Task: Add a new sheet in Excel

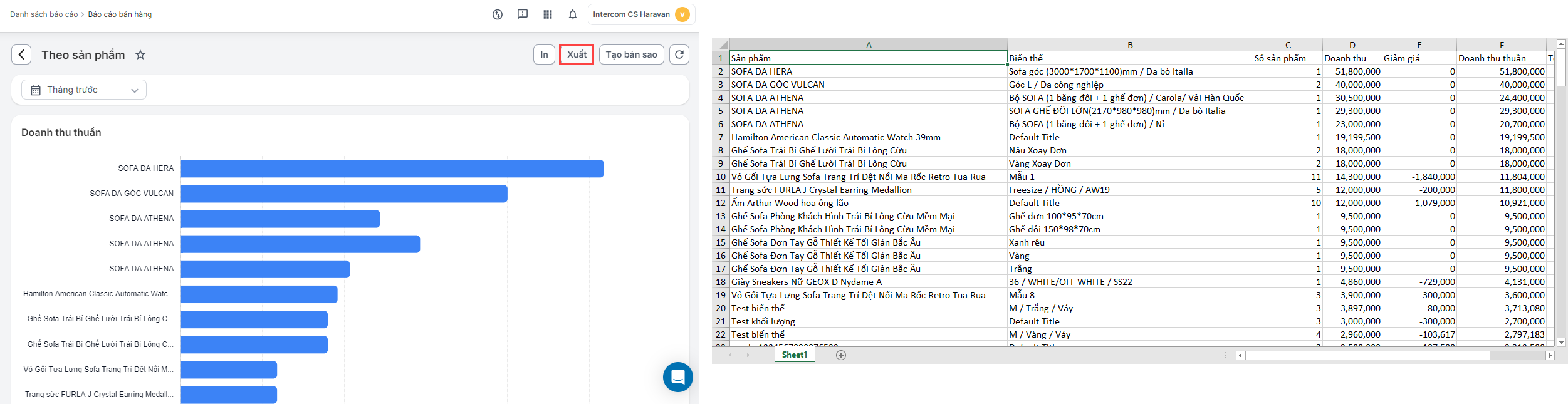Action: click(x=841, y=355)
